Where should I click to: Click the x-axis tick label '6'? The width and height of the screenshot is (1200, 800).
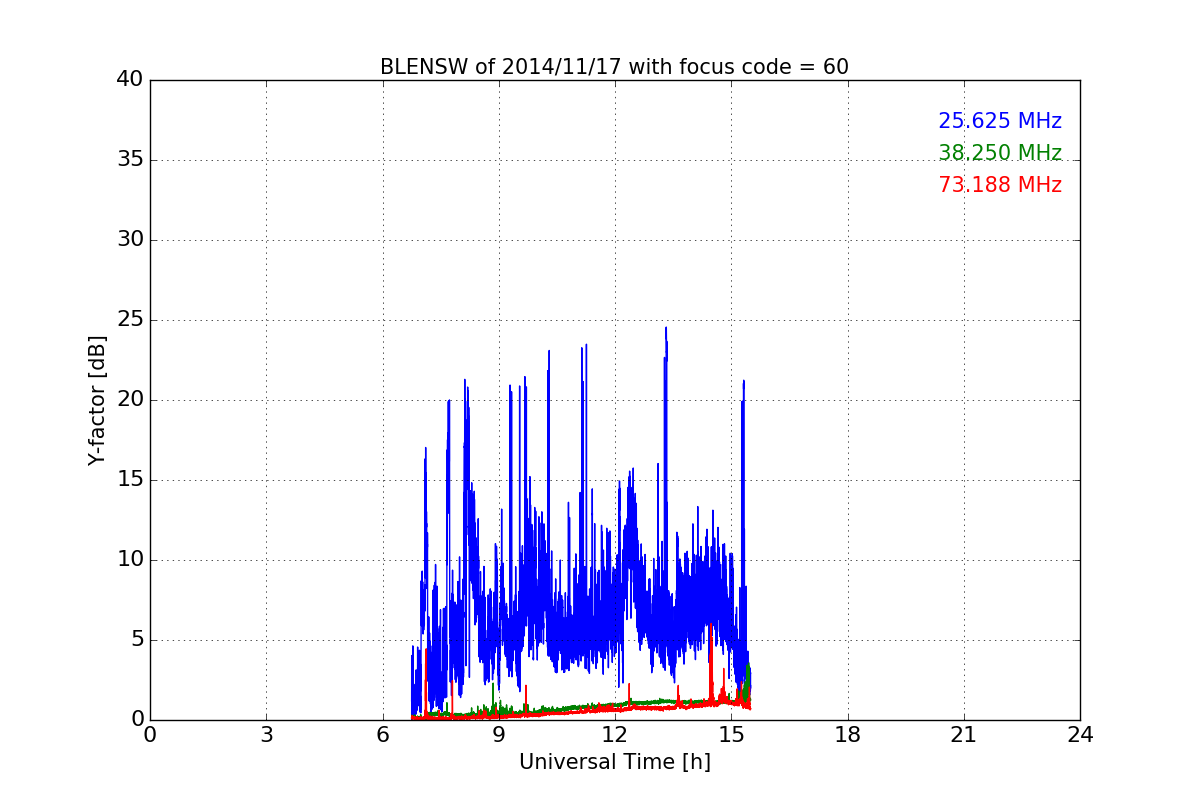click(x=383, y=734)
